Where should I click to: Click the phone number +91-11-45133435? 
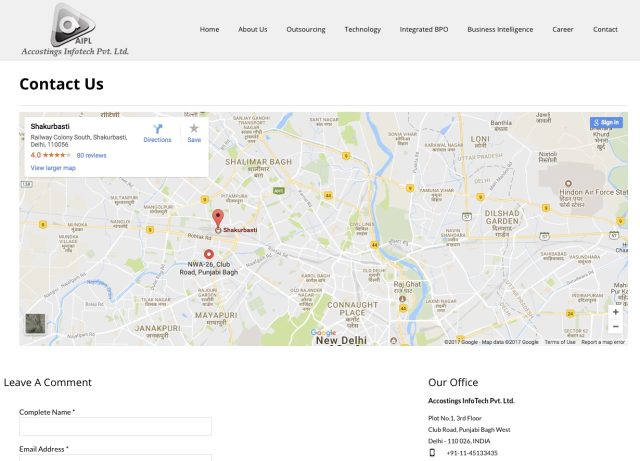(472, 453)
